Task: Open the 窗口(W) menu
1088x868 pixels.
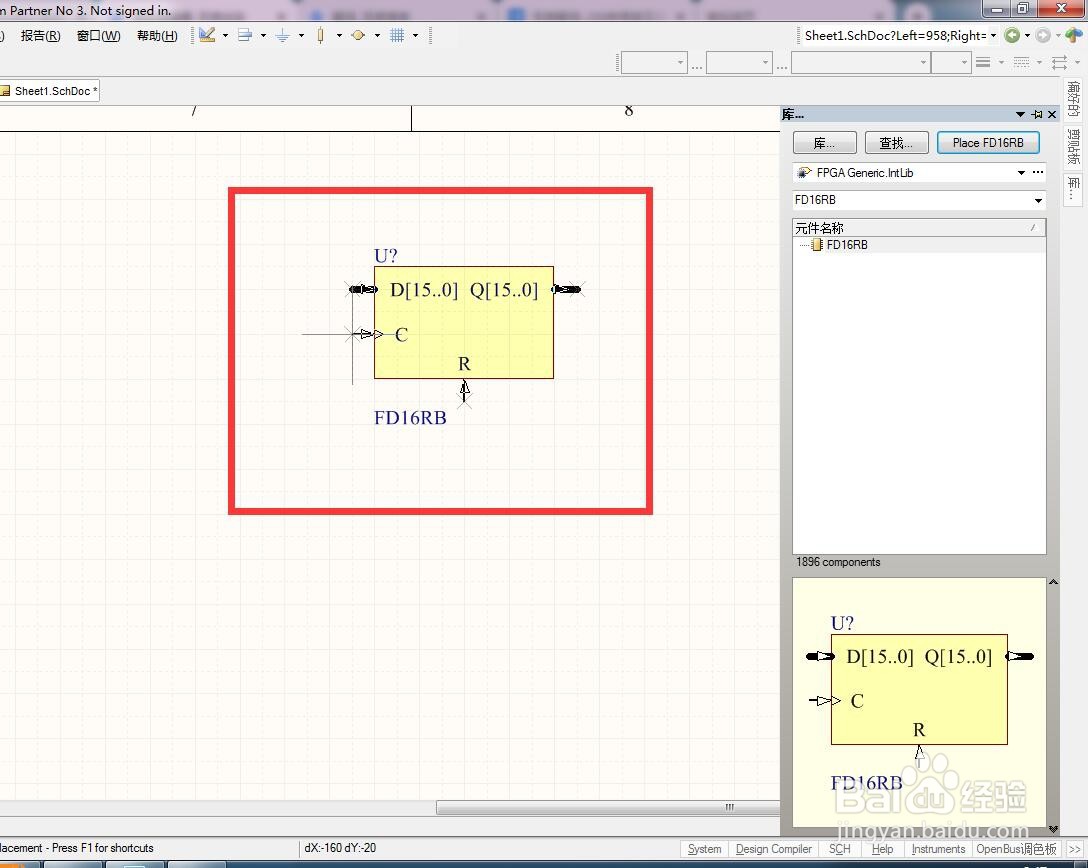Action: click(98, 35)
